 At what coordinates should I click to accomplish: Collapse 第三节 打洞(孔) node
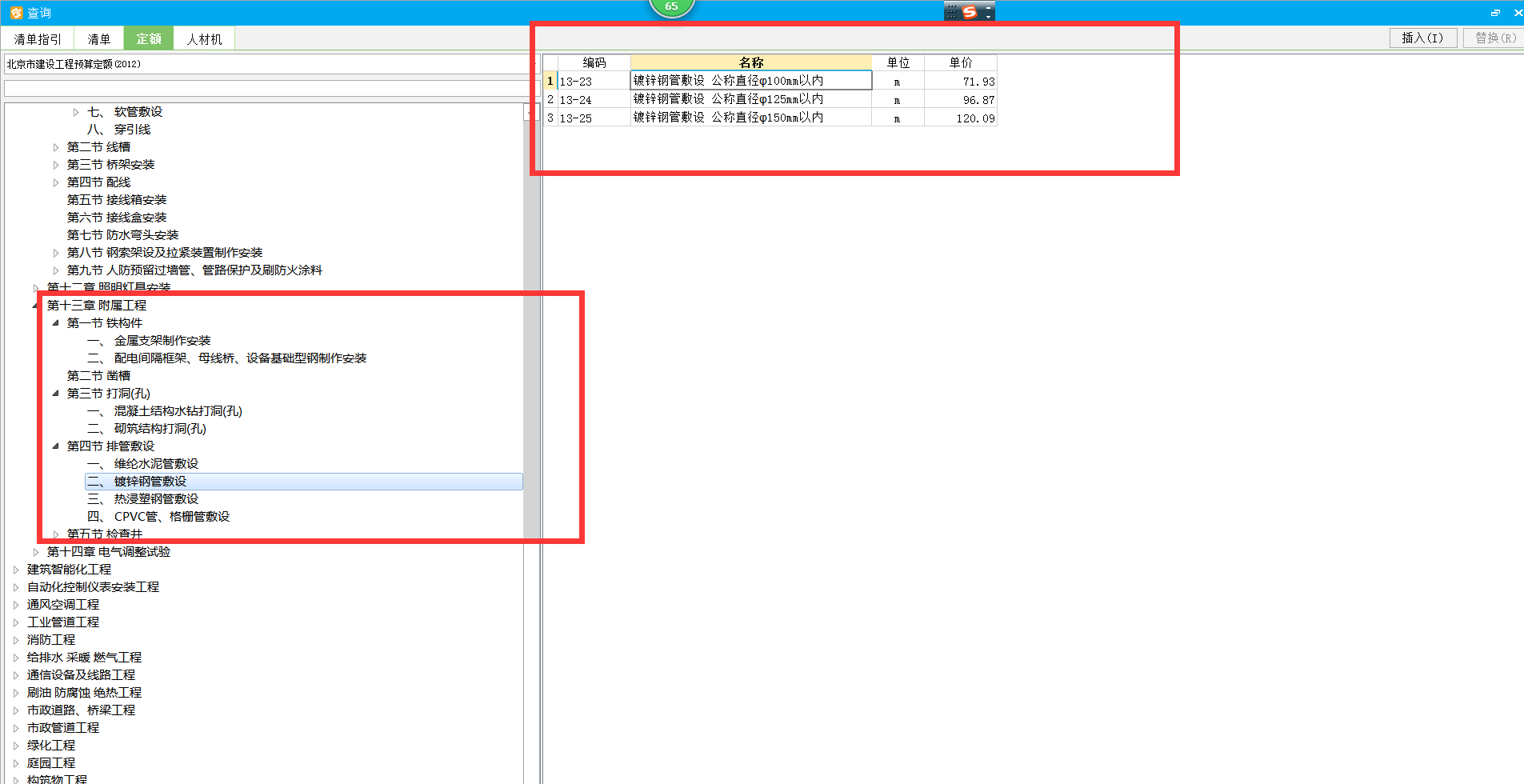click(x=56, y=394)
